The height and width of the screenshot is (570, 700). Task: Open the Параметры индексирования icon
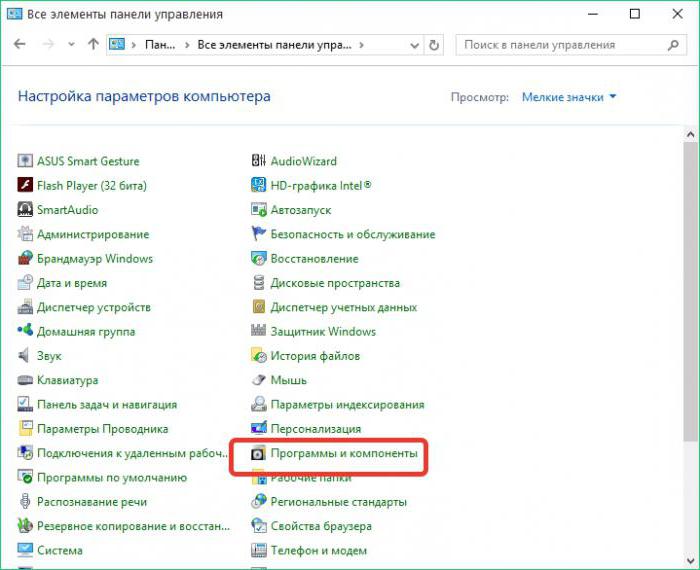click(x=258, y=404)
